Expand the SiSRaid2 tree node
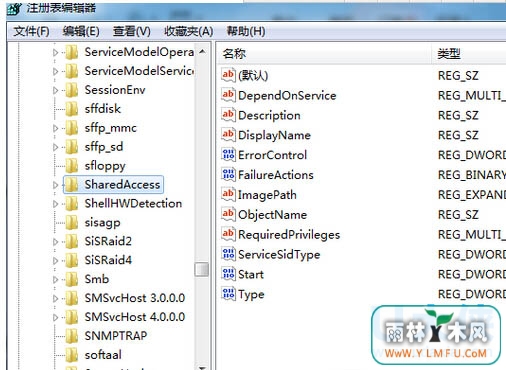The height and width of the screenshot is (370, 506). (x=55, y=242)
